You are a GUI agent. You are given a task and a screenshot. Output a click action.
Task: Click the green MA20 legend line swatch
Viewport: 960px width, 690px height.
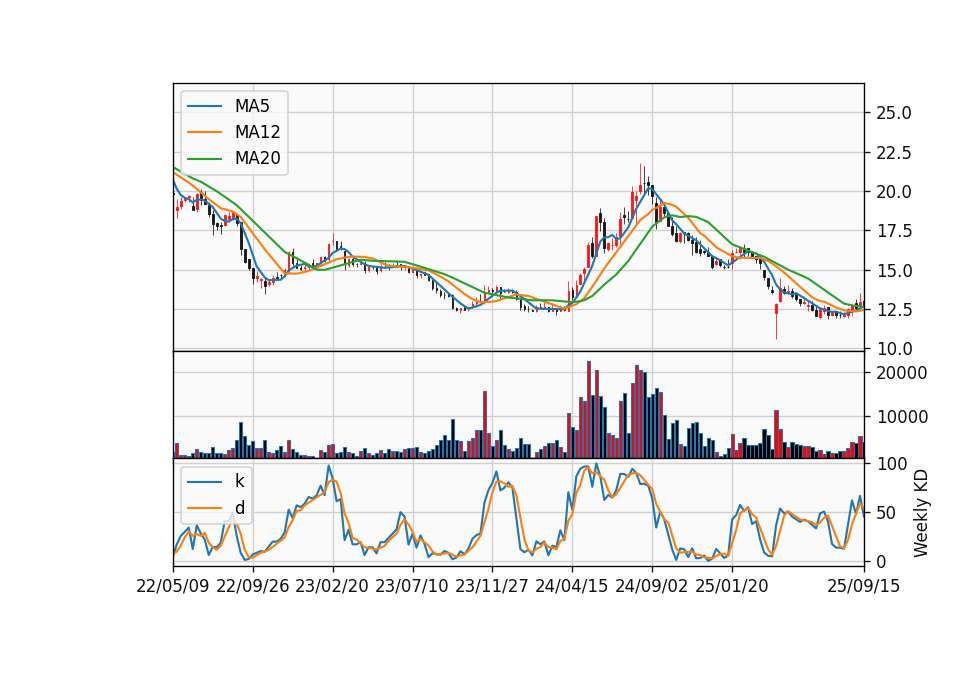coord(204,159)
